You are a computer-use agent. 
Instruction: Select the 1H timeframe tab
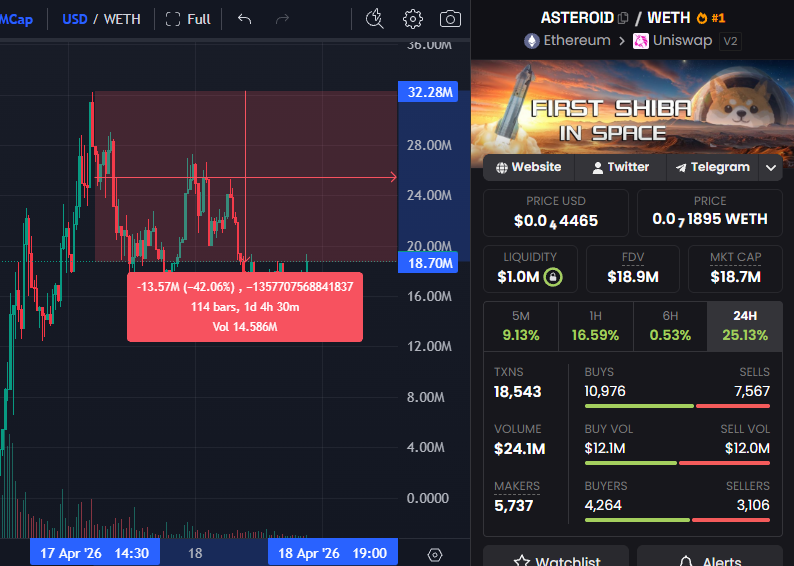click(596, 326)
